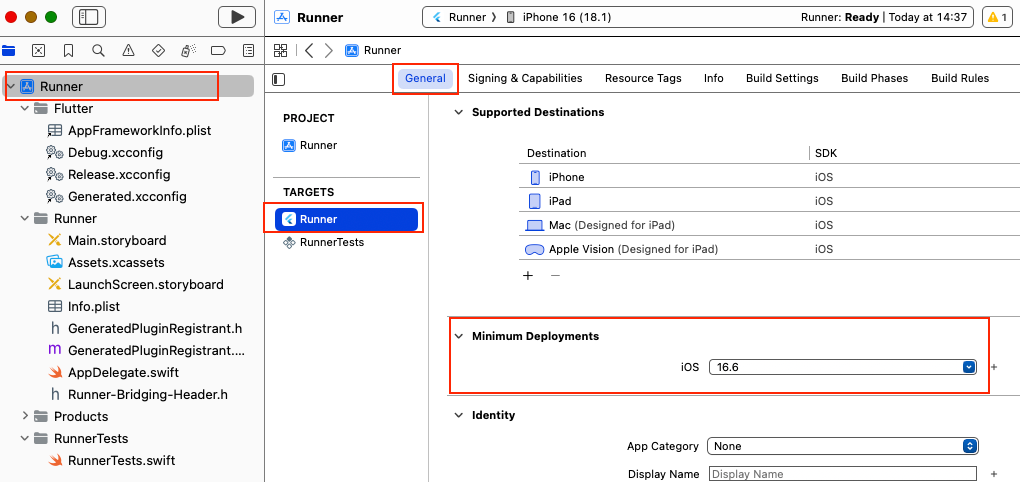This screenshot has height=482, width=1020.
Task: Select the Mac (Designed for iPad) row
Action: pyautogui.click(x=769, y=225)
